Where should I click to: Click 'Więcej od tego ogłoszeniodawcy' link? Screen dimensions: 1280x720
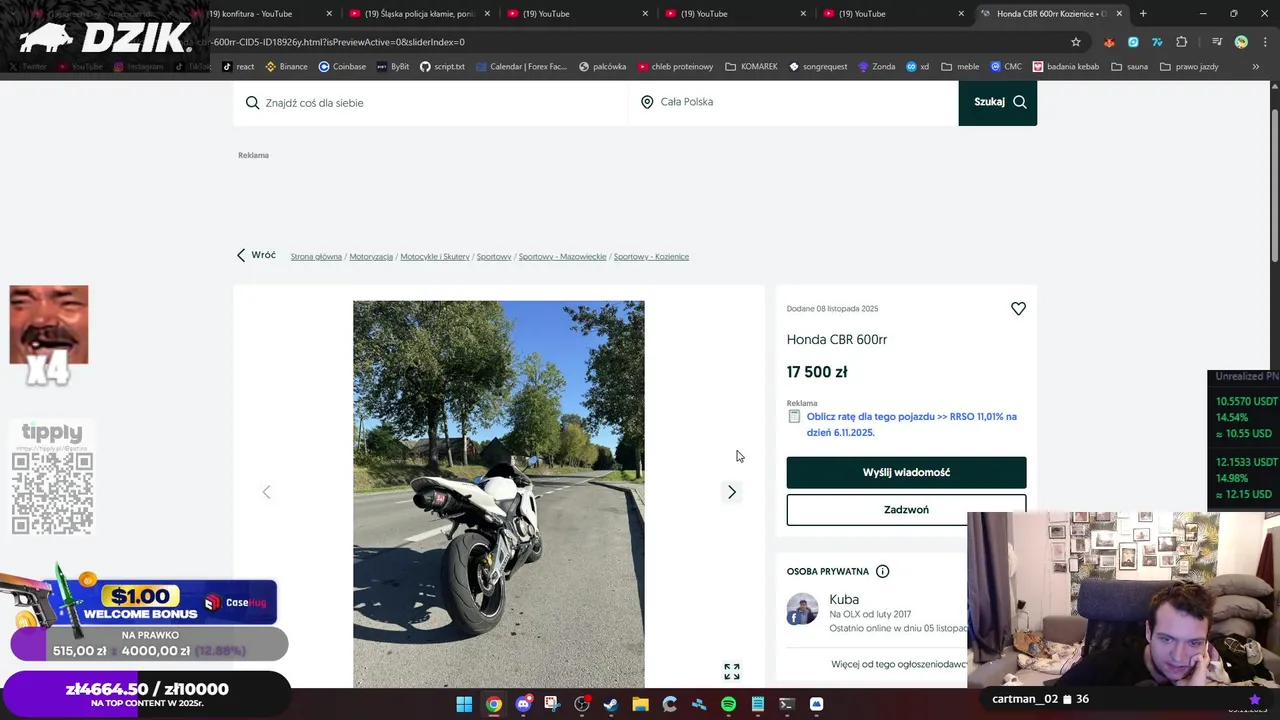(x=899, y=664)
